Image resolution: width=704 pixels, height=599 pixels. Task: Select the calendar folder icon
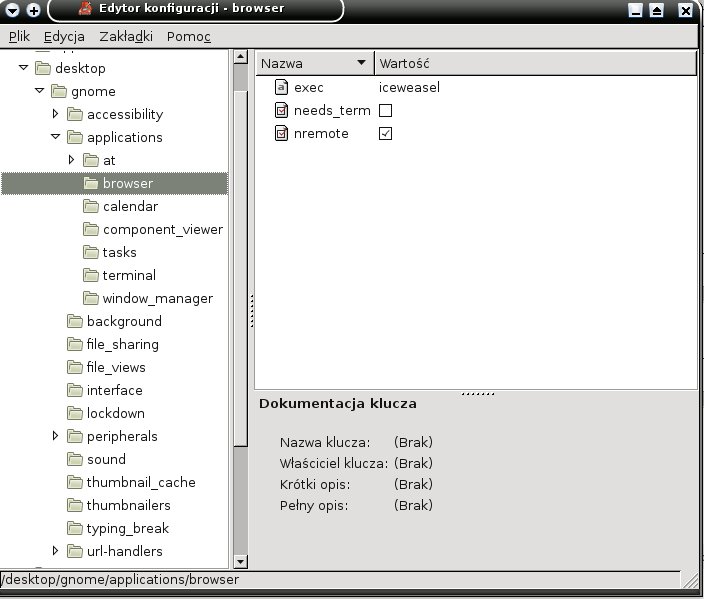click(x=91, y=206)
